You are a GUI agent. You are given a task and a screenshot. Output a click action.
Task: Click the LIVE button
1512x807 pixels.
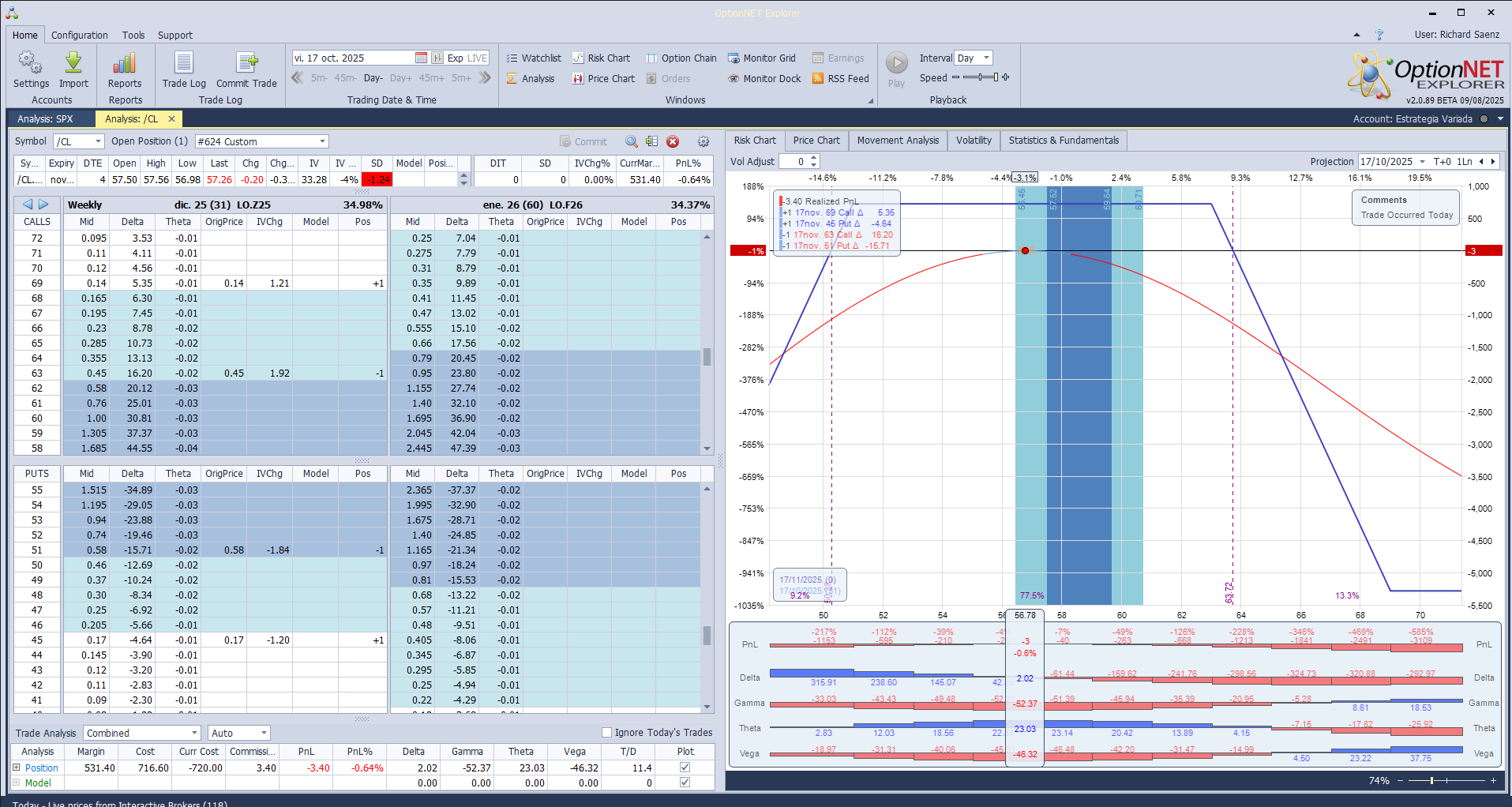pos(478,58)
